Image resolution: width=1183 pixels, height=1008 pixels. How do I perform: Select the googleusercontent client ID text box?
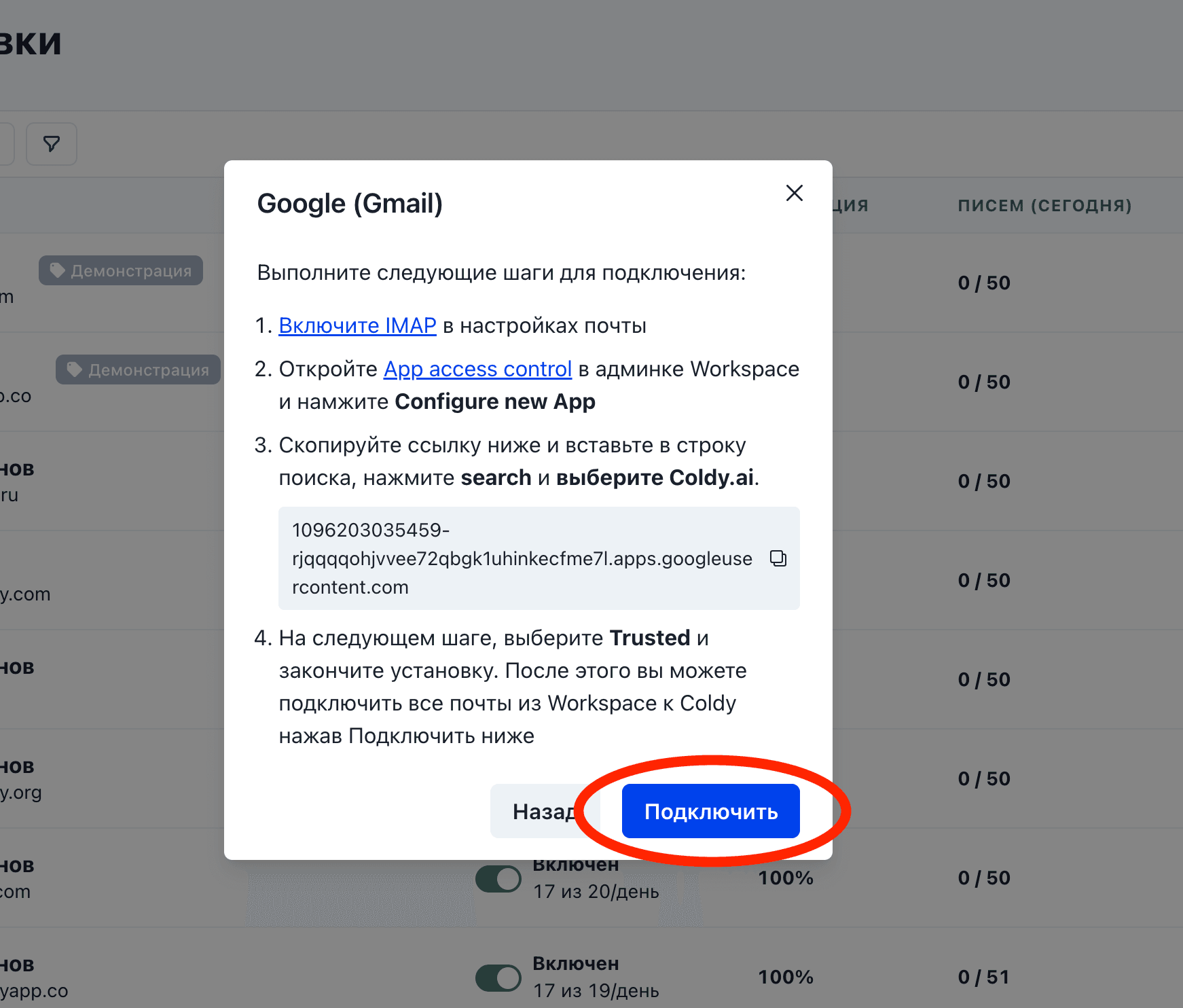522,558
